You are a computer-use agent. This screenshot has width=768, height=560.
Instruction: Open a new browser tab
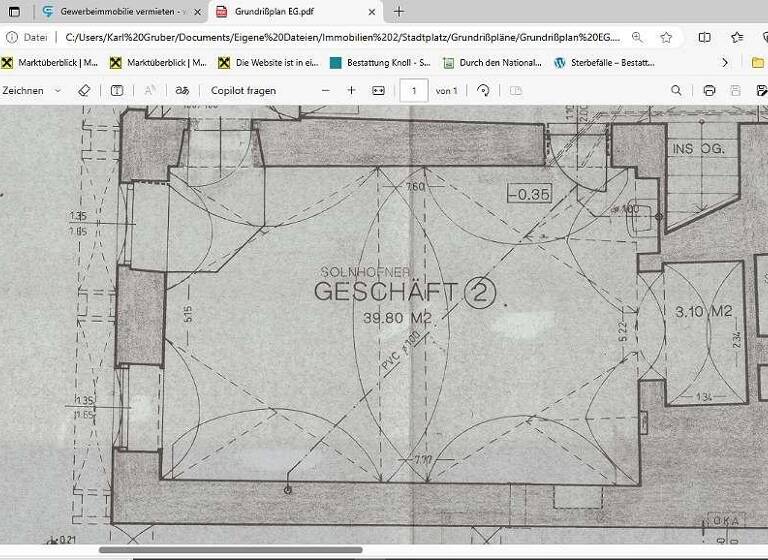pyautogui.click(x=399, y=12)
